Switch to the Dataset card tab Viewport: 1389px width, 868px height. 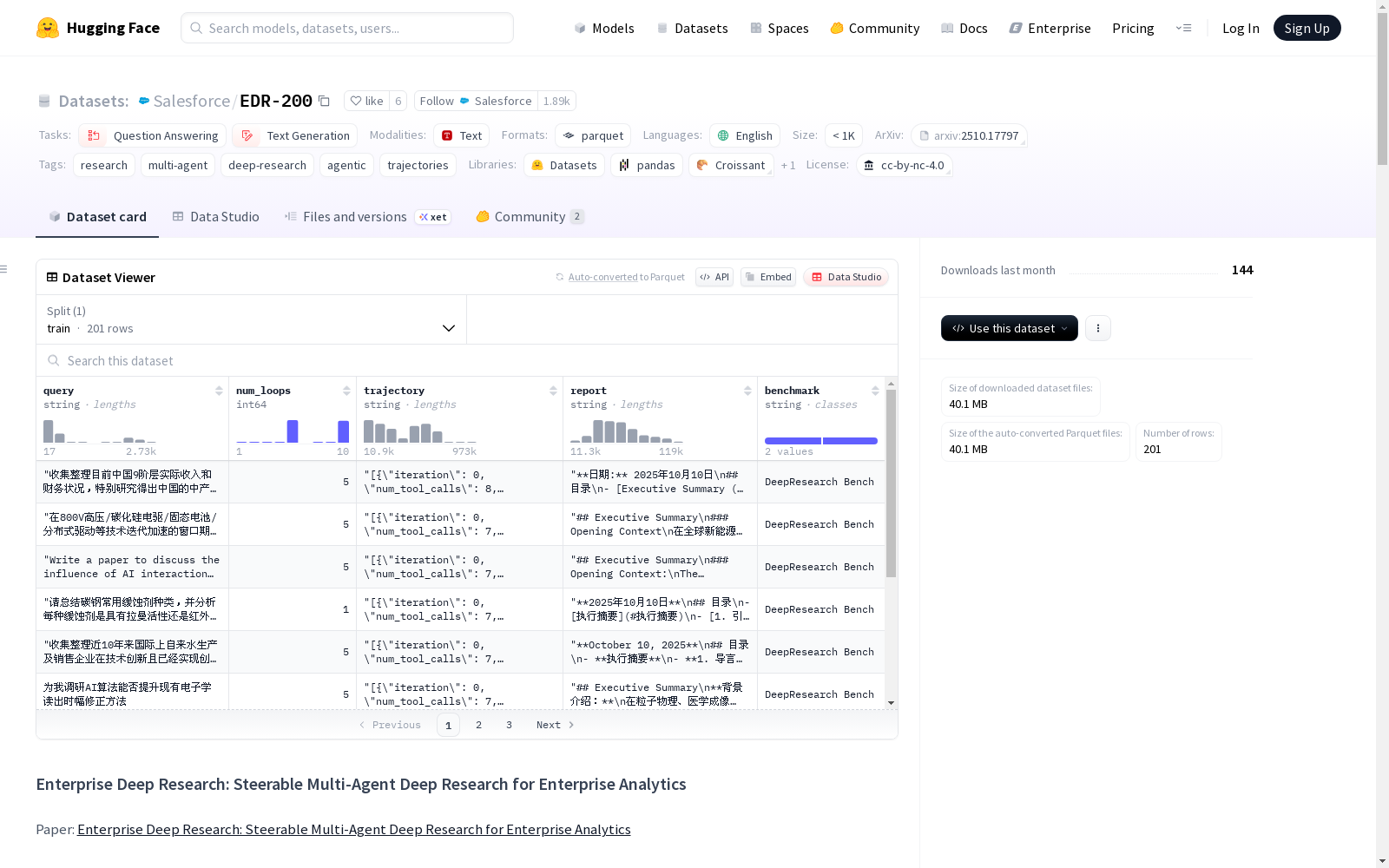97,217
